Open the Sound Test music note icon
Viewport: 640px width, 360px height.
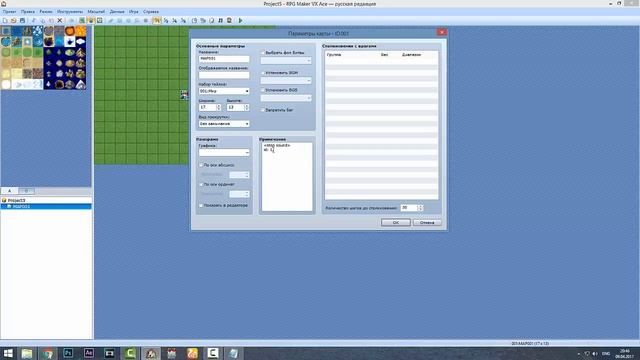[x=220, y=20]
